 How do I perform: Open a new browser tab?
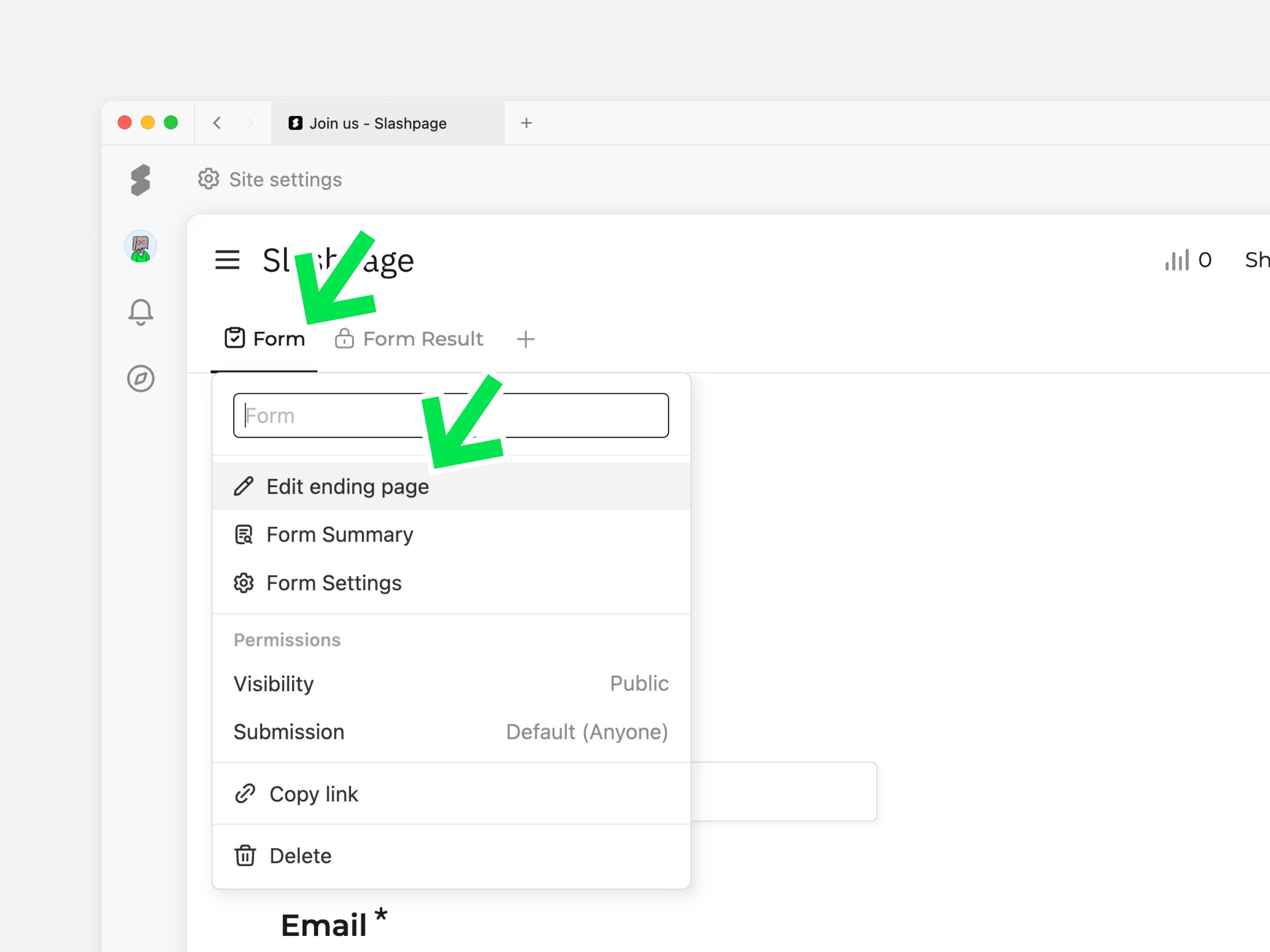tap(527, 123)
